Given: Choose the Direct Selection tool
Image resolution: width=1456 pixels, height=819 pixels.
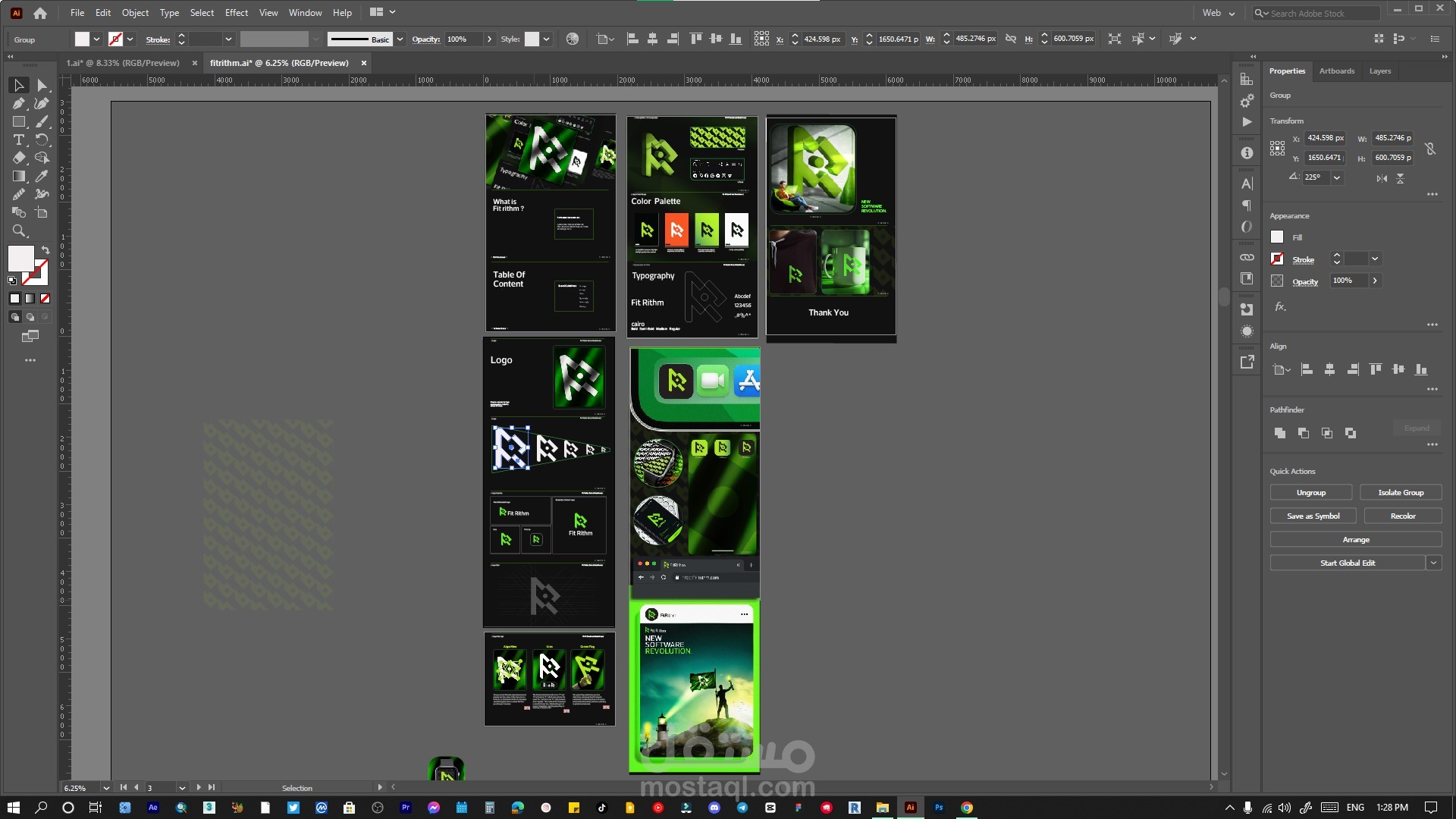Looking at the screenshot, I should (42, 85).
